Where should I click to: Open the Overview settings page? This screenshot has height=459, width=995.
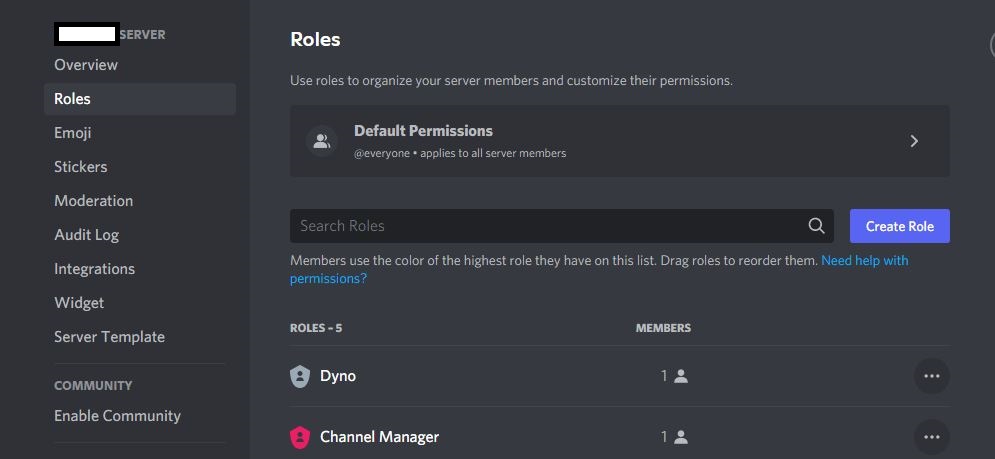pyautogui.click(x=86, y=65)
